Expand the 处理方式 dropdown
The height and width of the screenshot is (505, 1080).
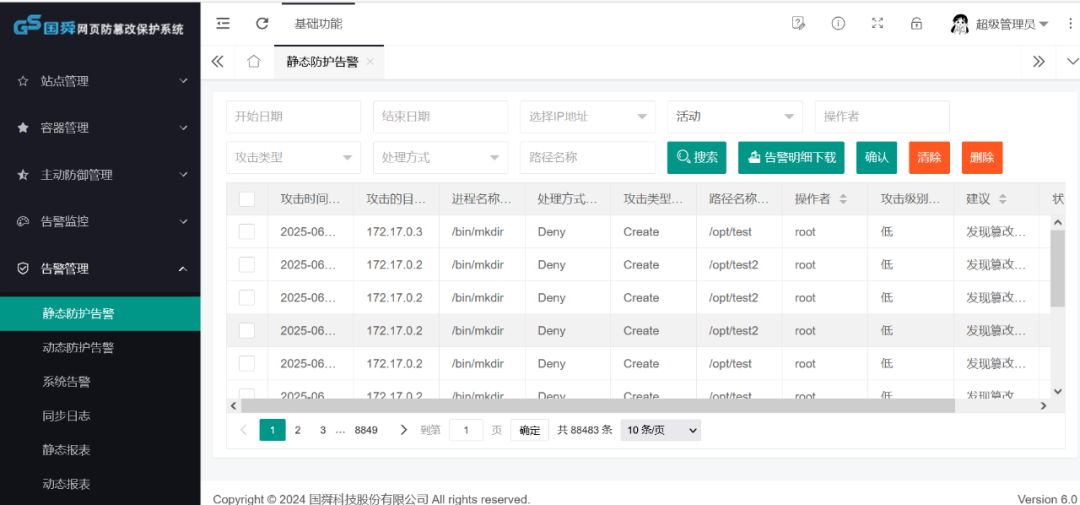(x=440, y=157)
